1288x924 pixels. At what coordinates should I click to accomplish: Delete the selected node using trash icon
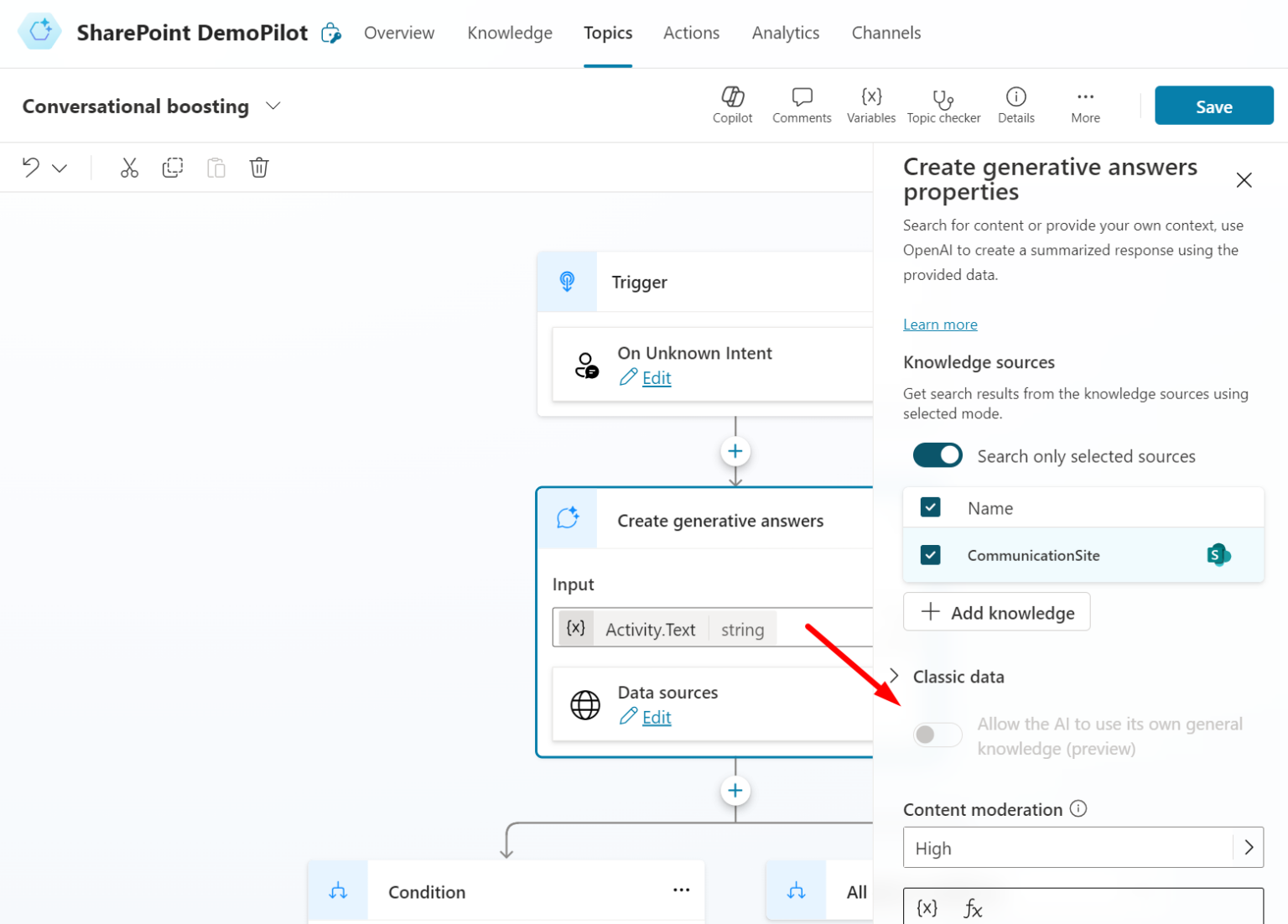pos(258,167)
